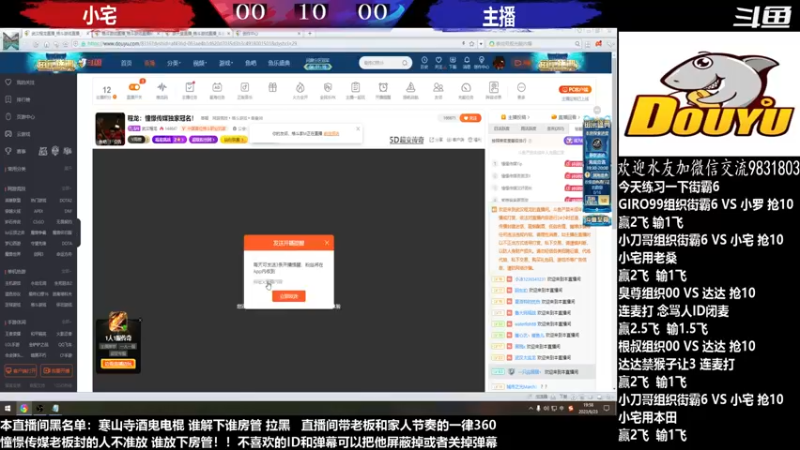The image size is (800, 450).
Task: Click the download icon in the top navigation
Action: [x=453, y=61]
